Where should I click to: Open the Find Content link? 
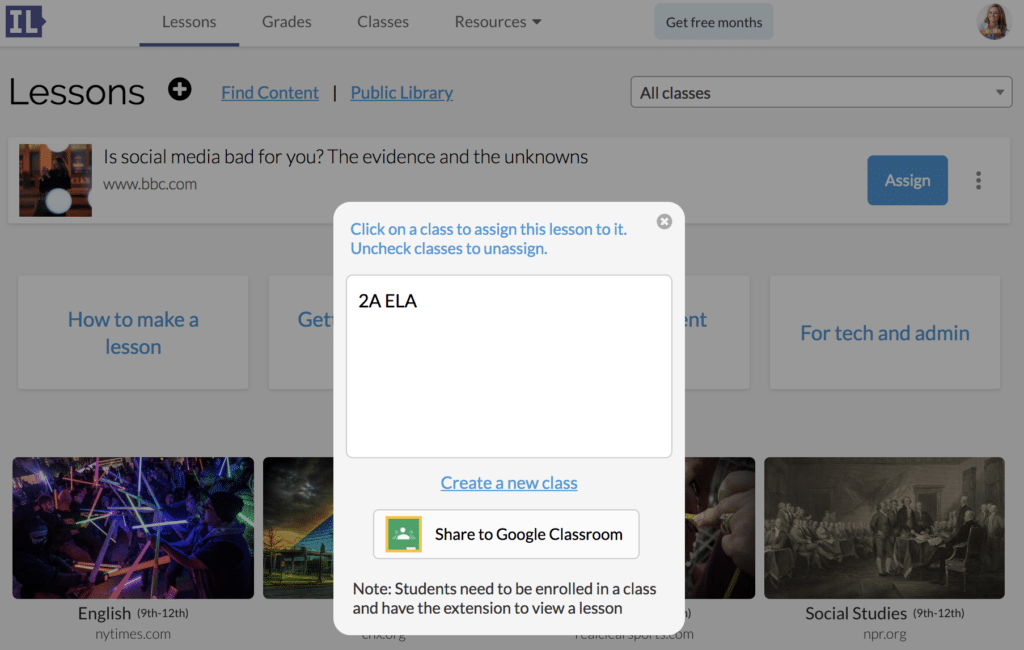pyautogui.click(x=269, y=92)
